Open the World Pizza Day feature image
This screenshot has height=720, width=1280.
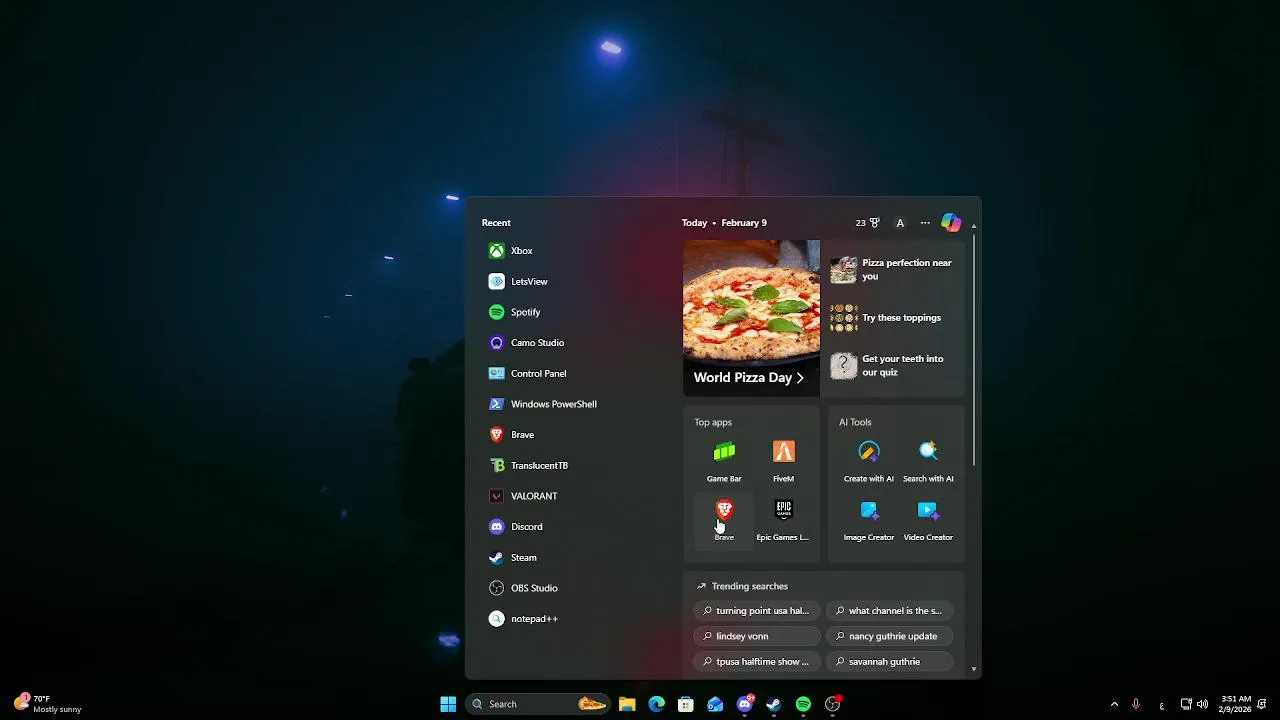pos(751,318)
